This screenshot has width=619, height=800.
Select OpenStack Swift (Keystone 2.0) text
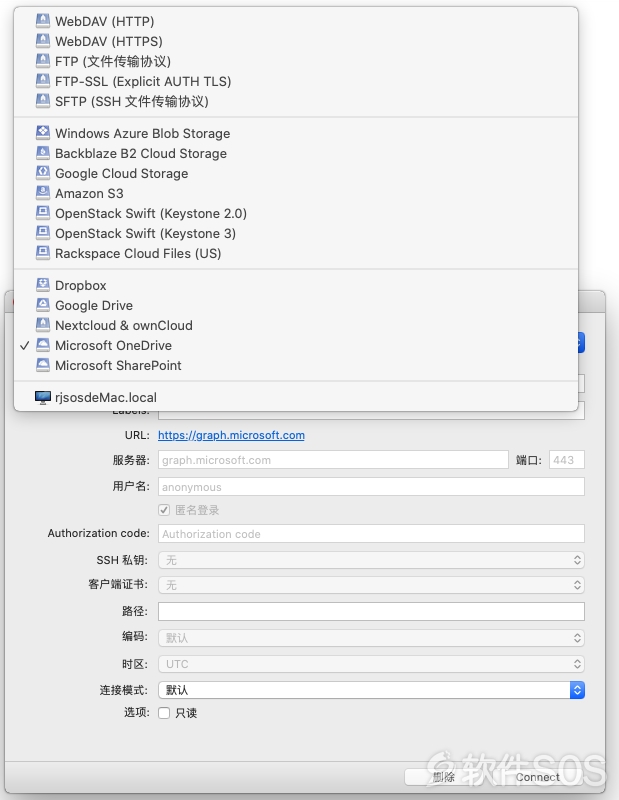pos(151,213)
